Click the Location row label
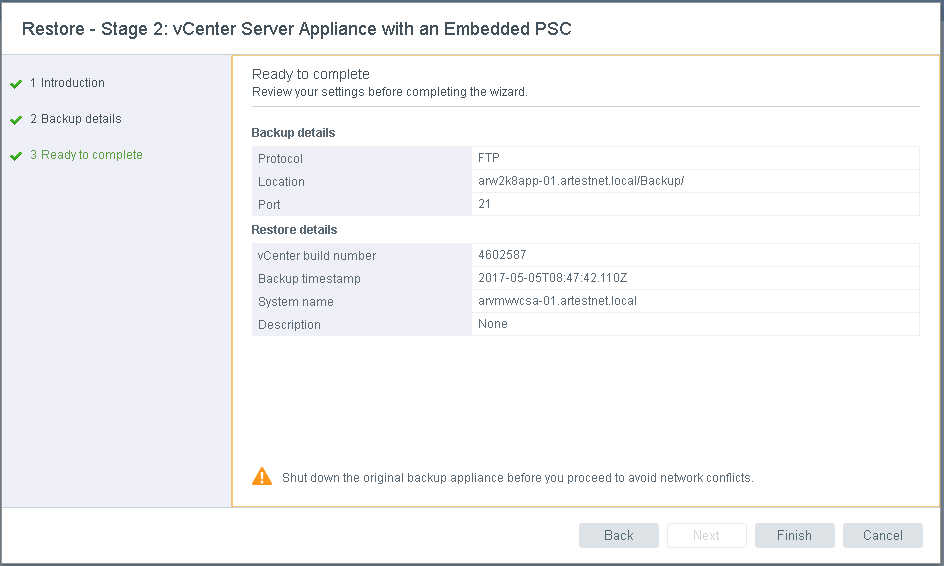Viewport: 944px width, 566px height. (281, 182)
